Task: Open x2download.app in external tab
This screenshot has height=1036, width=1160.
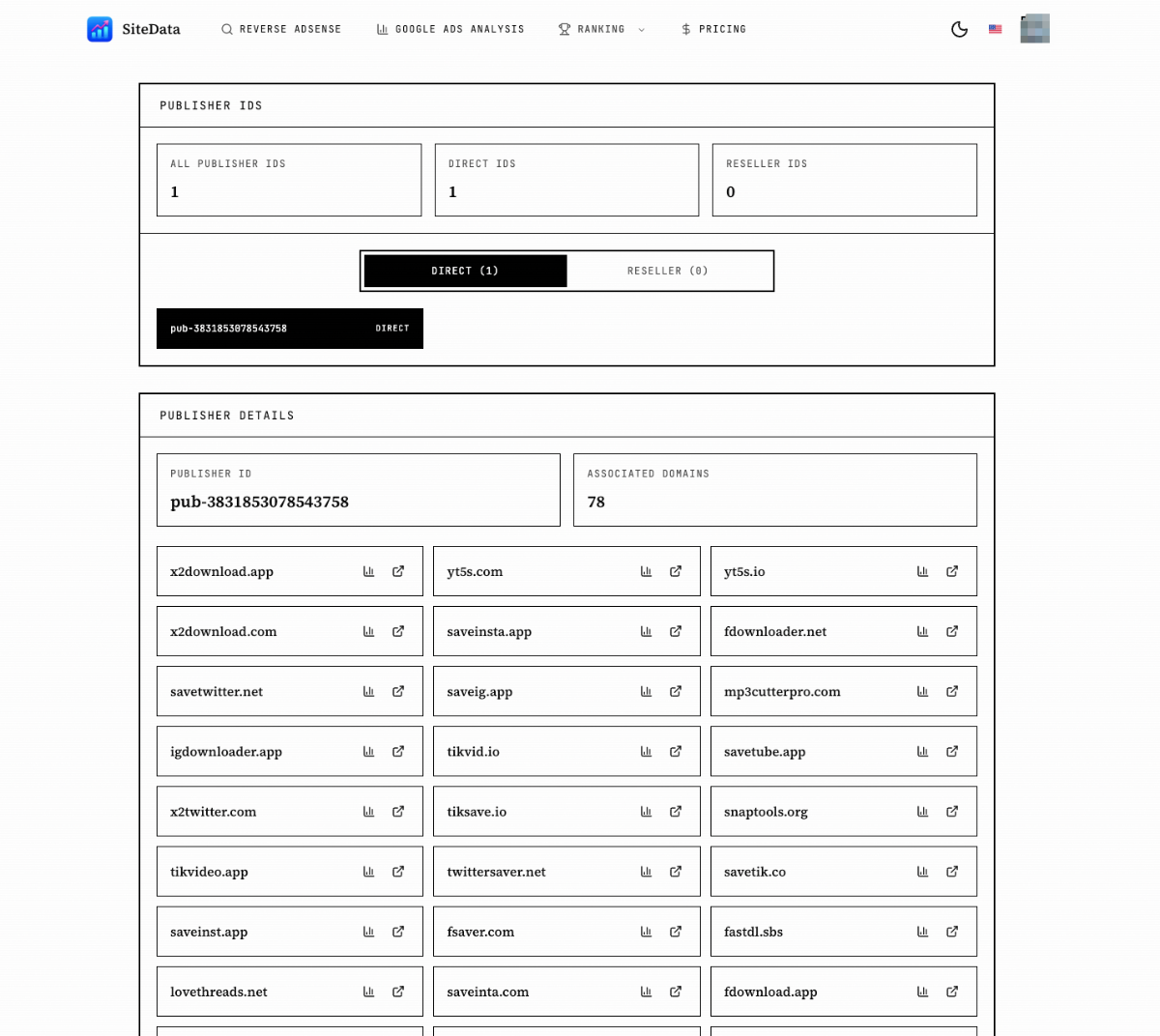Action: click(398, 571)
